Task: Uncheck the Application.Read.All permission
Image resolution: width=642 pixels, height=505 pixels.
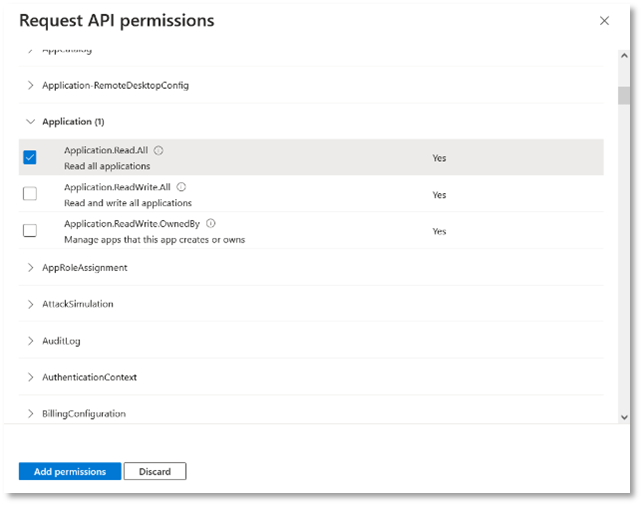Action: (x=30, y=158)
